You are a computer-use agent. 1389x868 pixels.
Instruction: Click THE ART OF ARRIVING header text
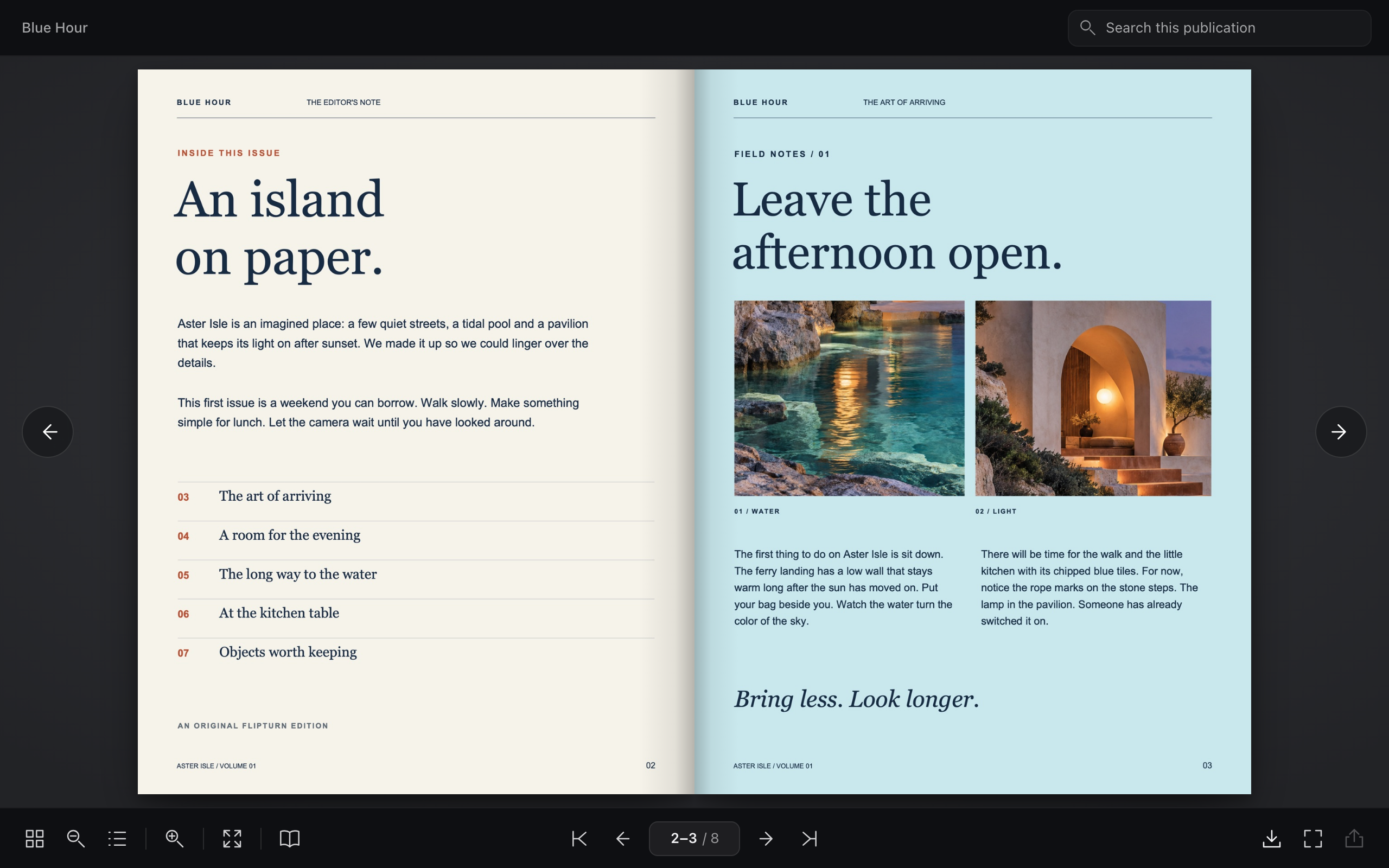[904, 102]
